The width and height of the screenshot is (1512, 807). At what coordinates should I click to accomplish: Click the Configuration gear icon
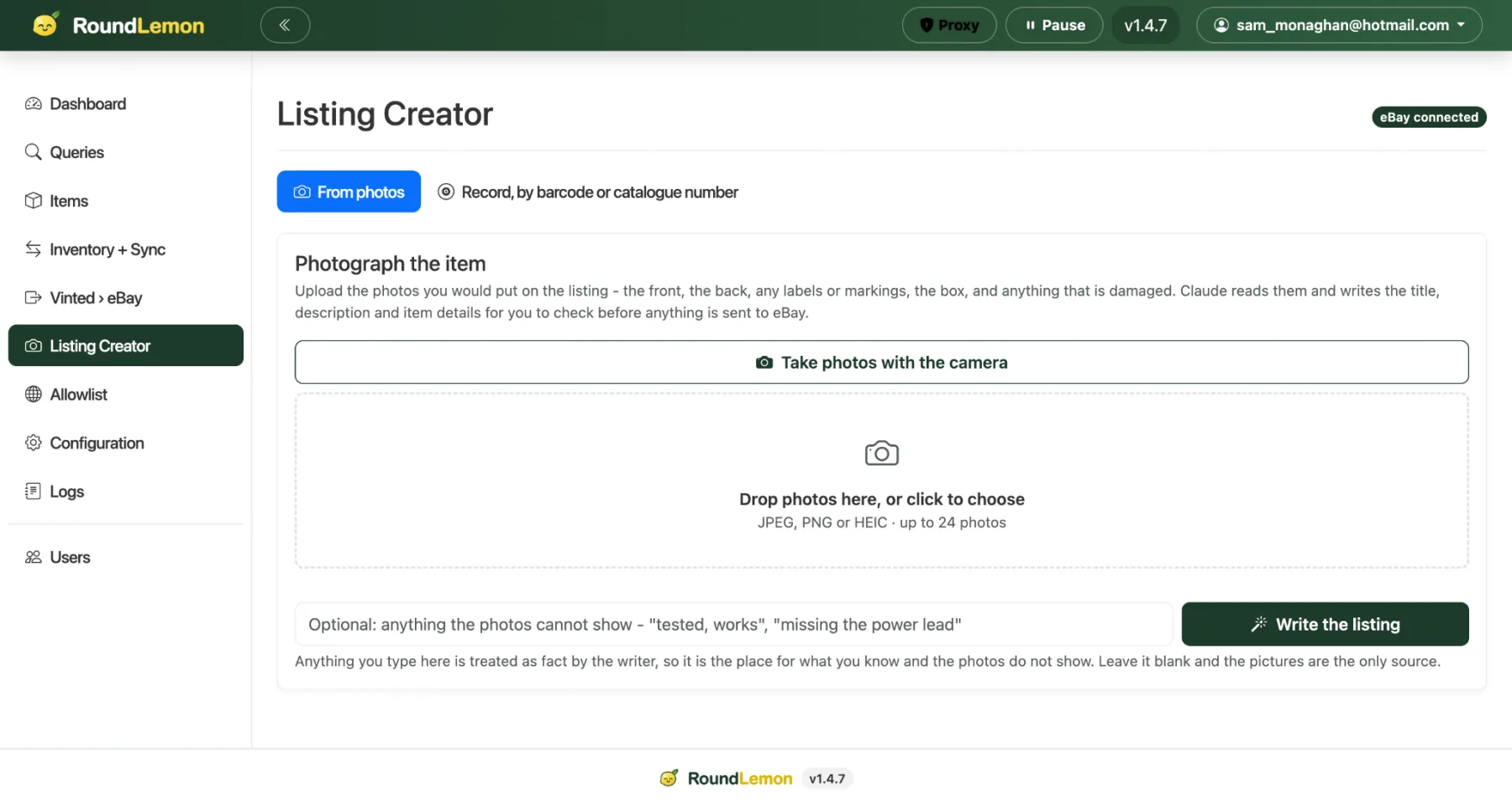34,443
